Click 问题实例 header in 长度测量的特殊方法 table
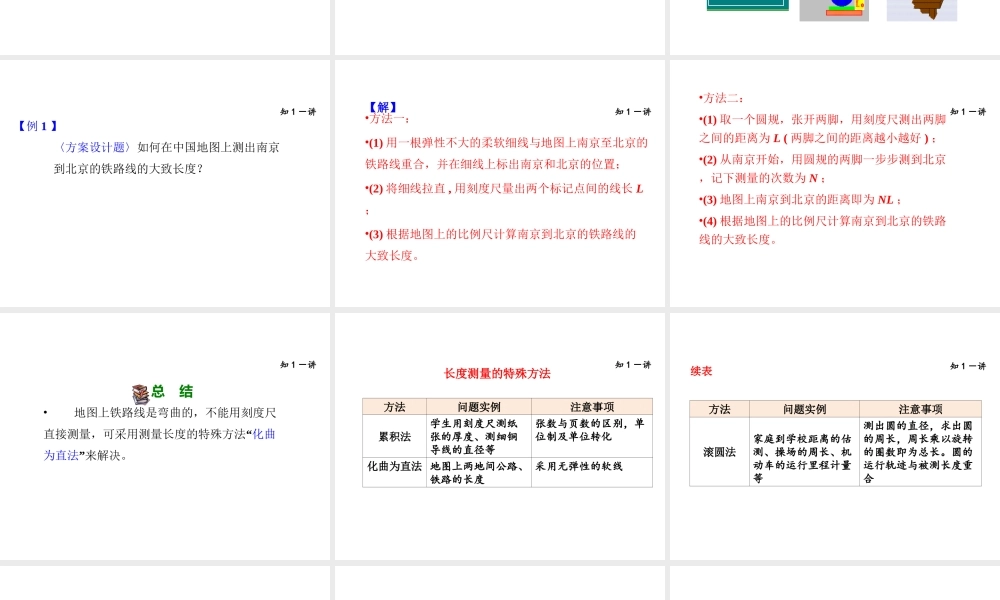 pos(479,407)
